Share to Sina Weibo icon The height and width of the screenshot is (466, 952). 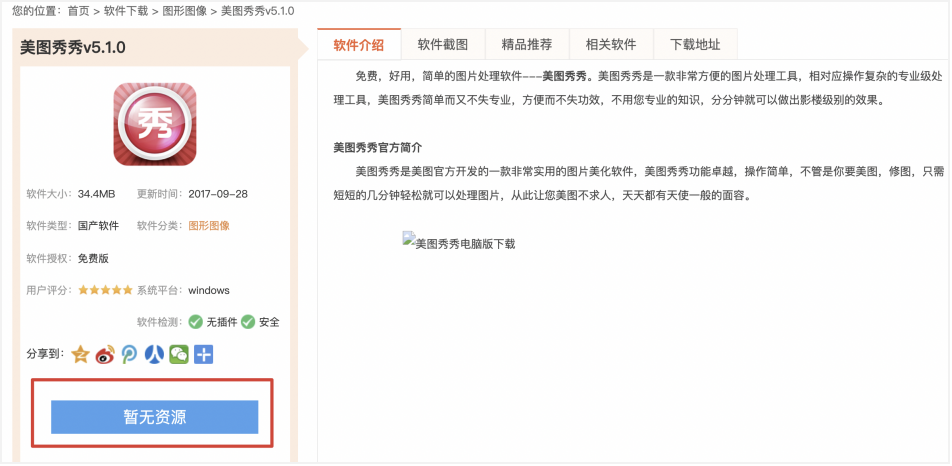click(x=105, y=354)
